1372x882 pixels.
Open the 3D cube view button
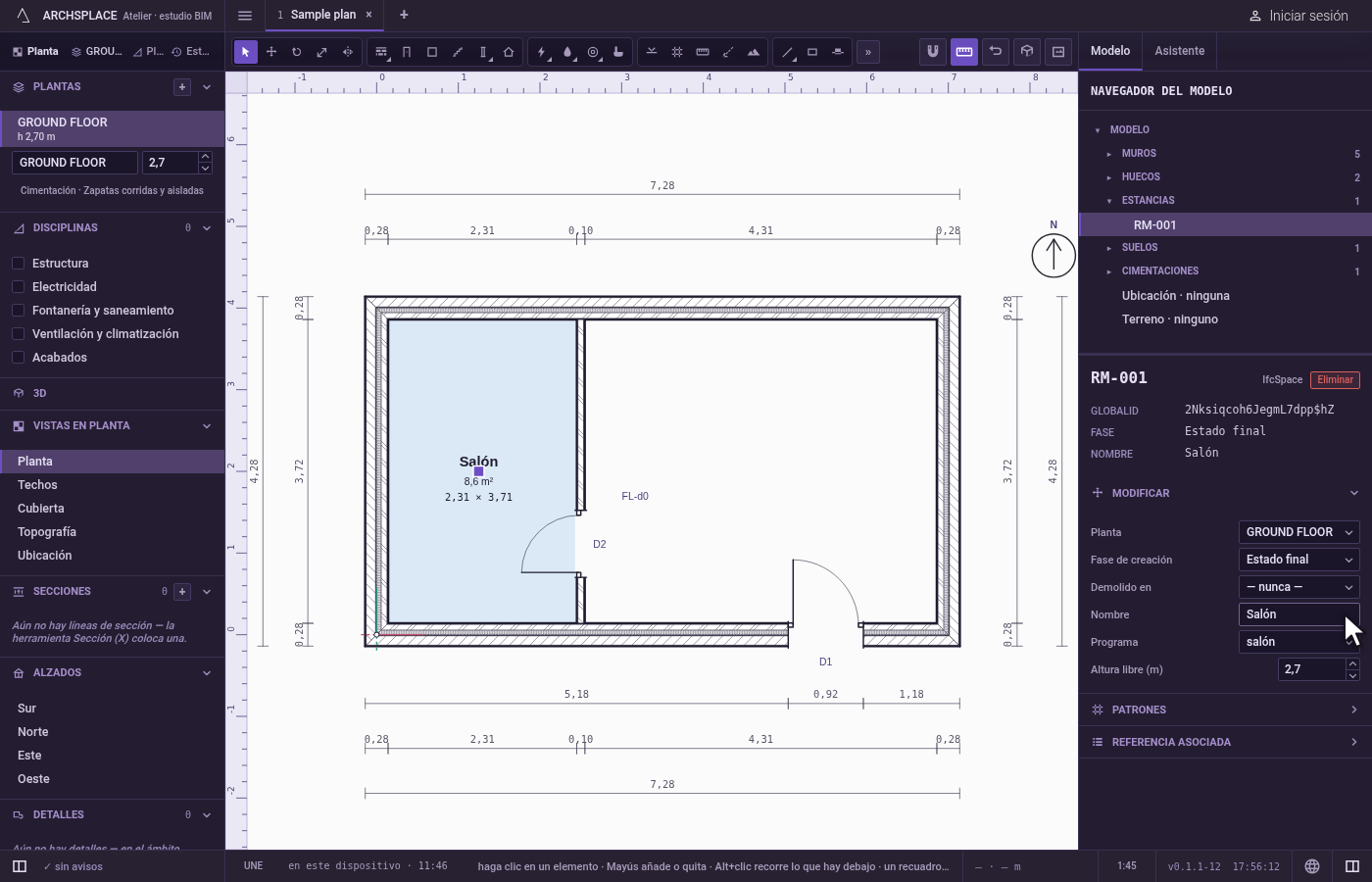pos(1027,51)
